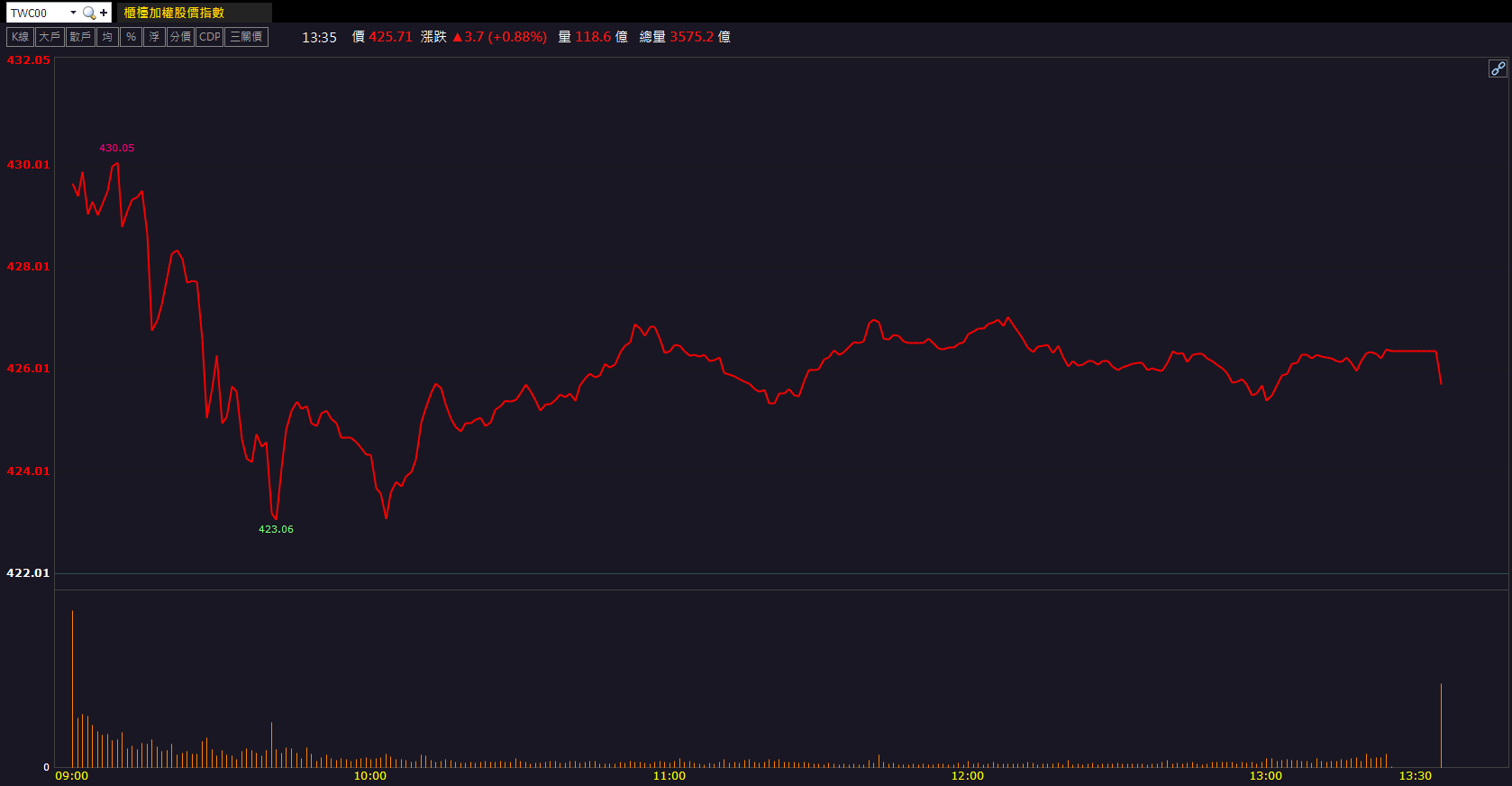1512x786 pixels.
Task: Switch to K線 chart view
Action: [20, 37]
